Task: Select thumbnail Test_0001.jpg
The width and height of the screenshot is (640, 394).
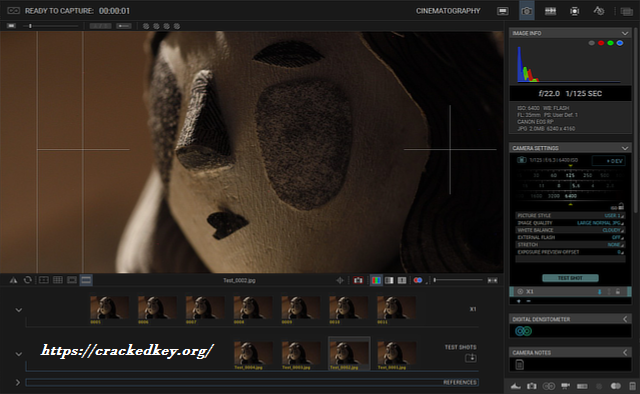Action: coord(397,353)
